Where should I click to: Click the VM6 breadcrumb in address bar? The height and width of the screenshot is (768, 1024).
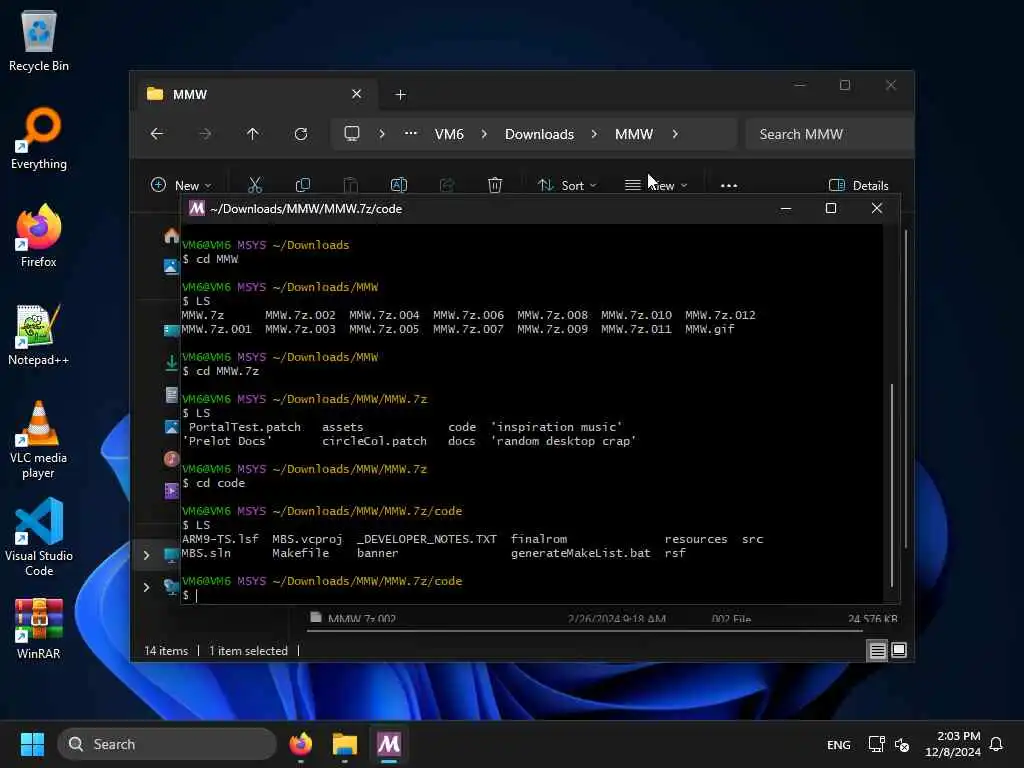click(449, 134)
